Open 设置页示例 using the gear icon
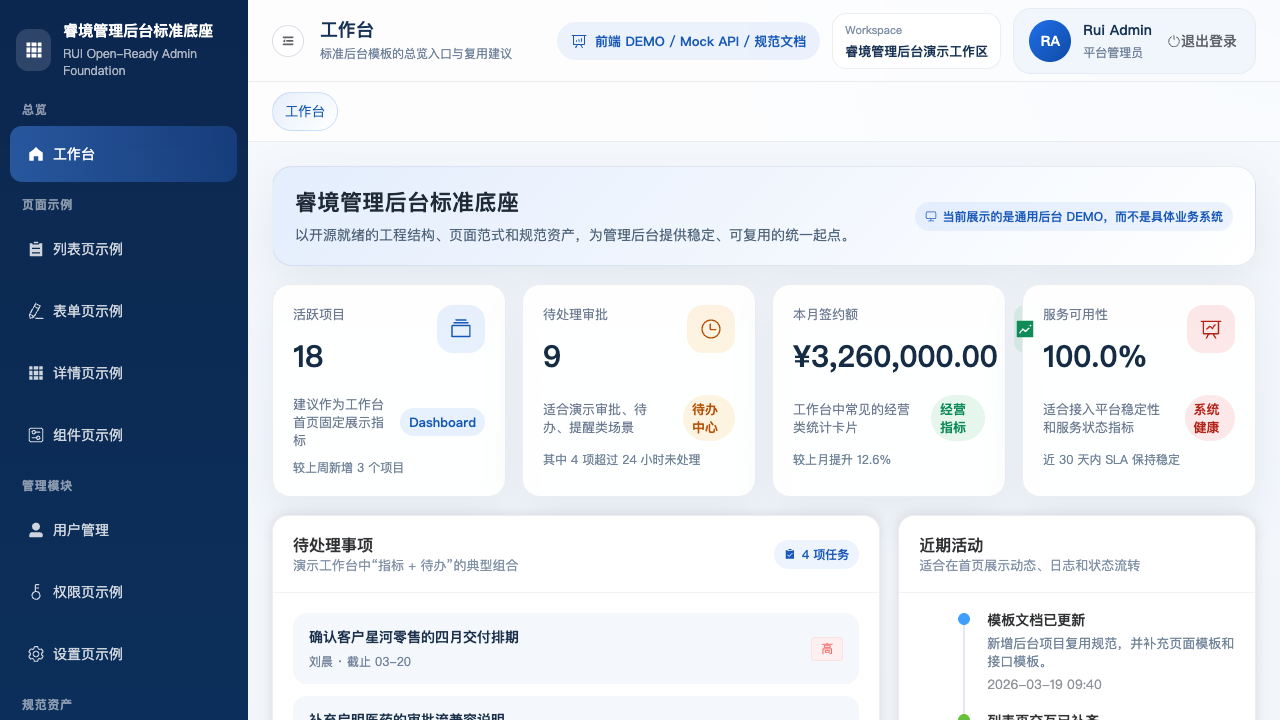Viewport: 1280px width, 720px height. [36, 654]
